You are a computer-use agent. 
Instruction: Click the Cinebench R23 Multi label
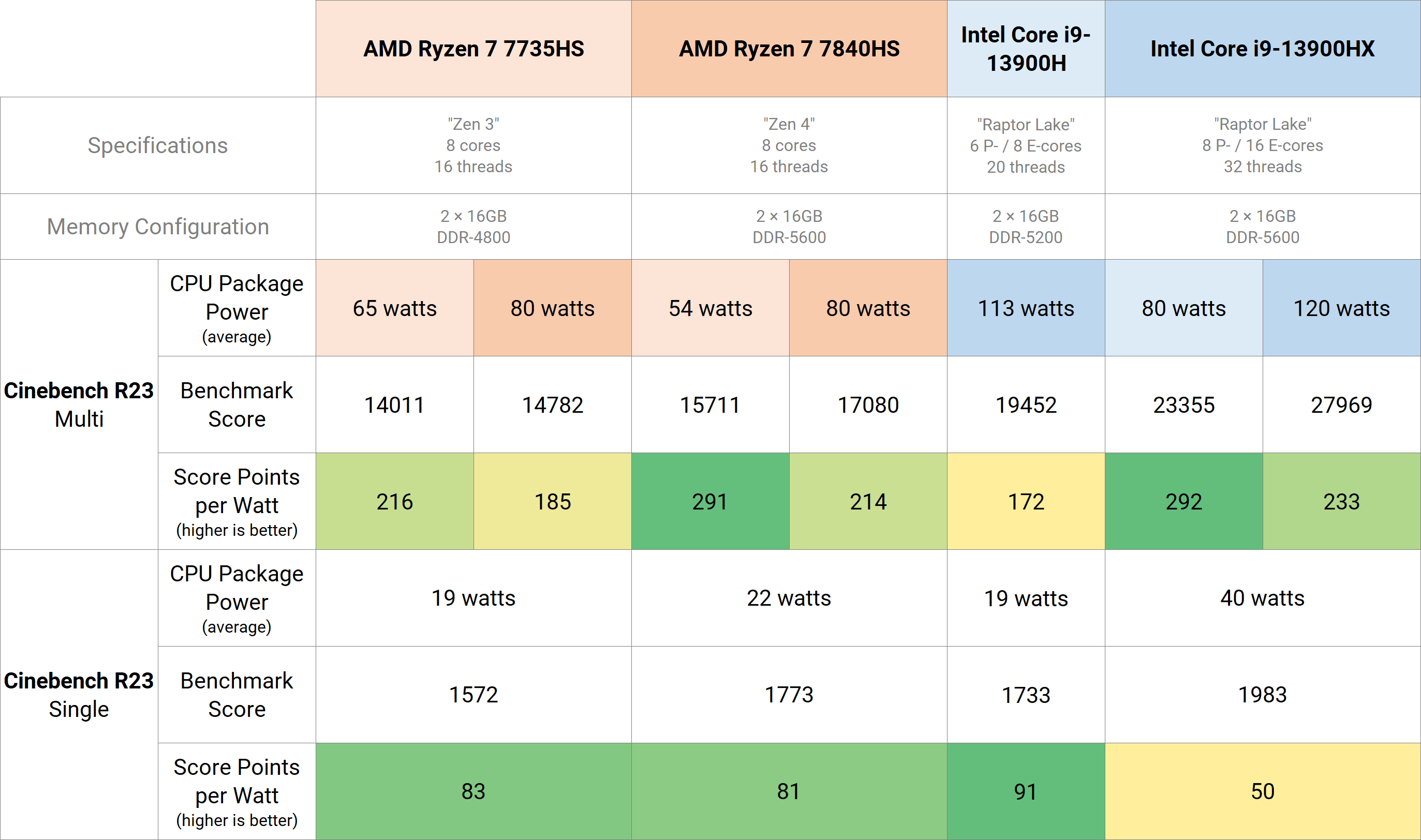(x=79, y=404)
